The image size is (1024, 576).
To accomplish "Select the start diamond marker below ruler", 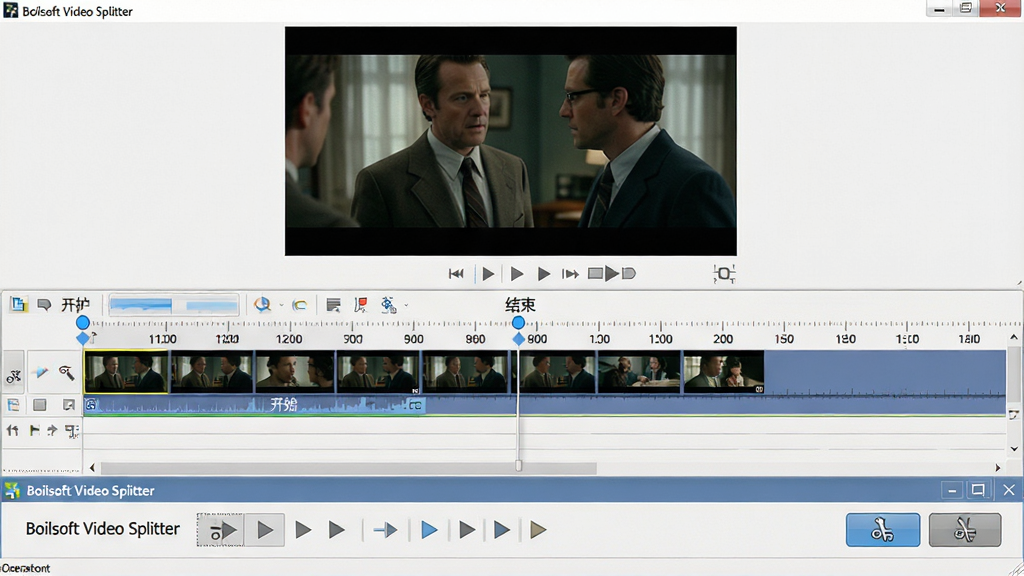I will [83, 338].
